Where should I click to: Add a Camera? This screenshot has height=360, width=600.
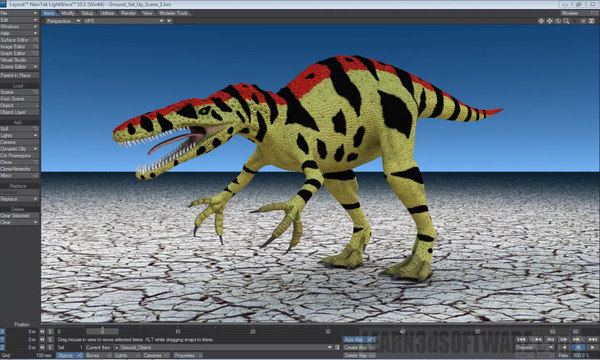(x=19, y=142)
